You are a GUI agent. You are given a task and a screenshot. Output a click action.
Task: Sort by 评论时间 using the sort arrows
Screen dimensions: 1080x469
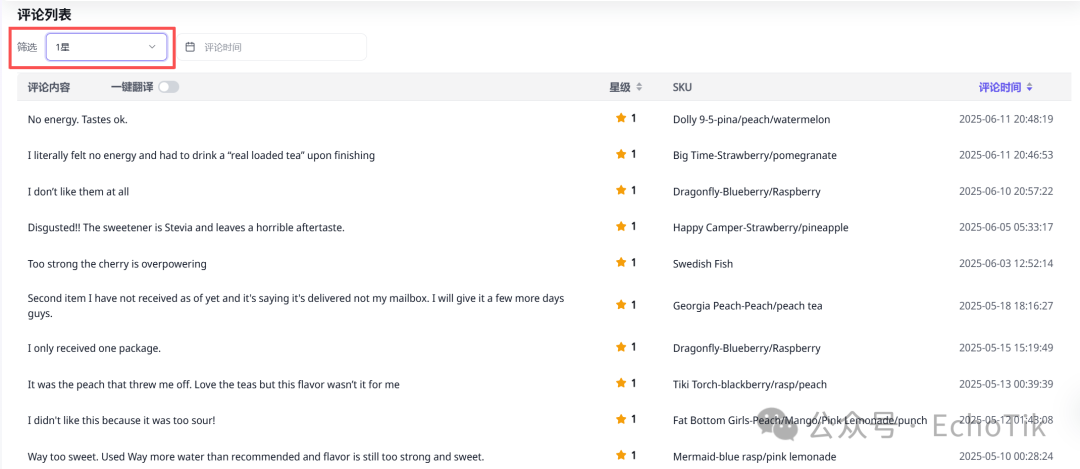1029,87
